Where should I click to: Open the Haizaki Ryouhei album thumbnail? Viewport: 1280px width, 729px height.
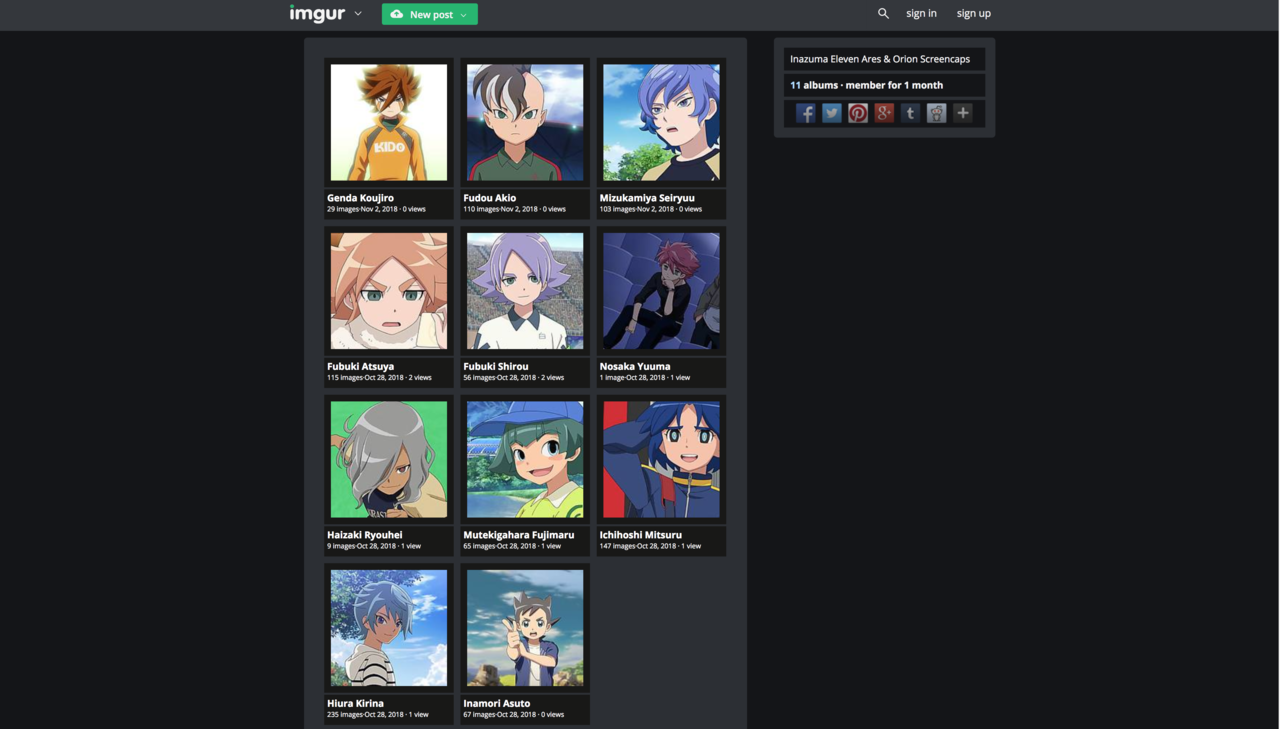click(x=389, y=460)
